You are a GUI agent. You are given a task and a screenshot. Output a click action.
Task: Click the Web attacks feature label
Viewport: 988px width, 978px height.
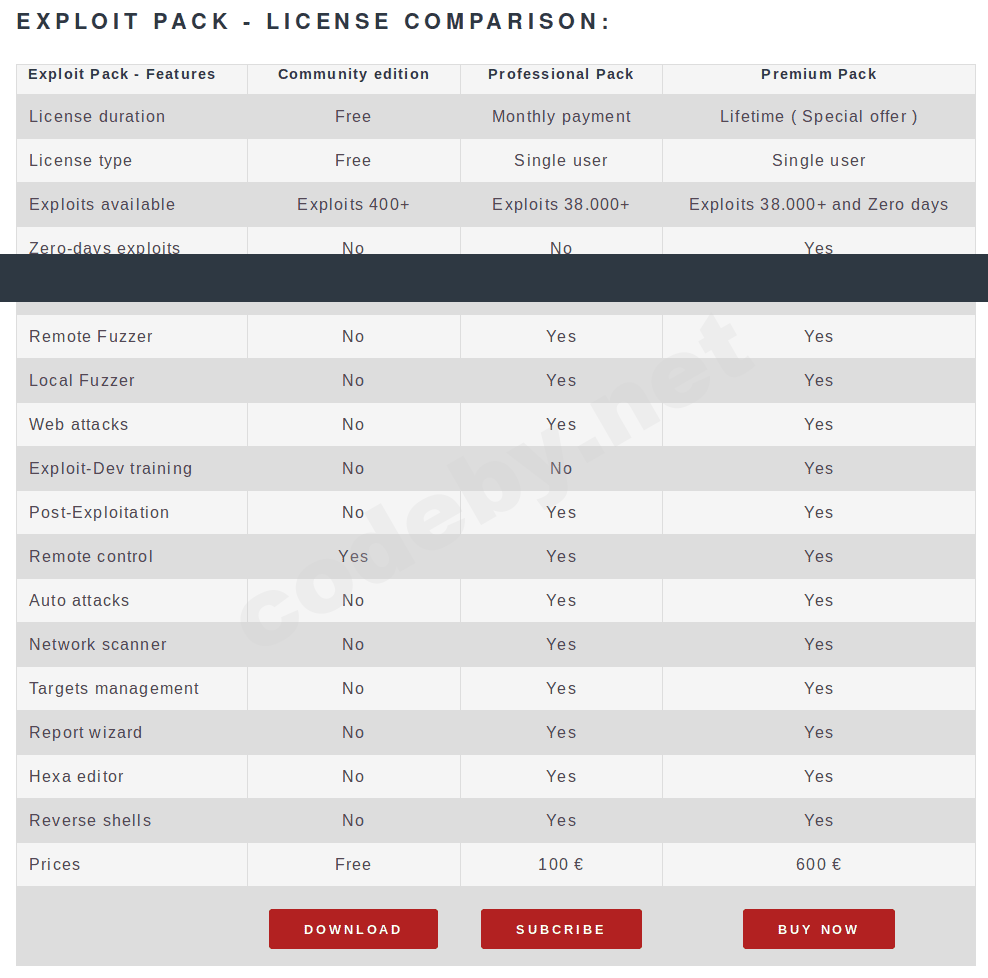click(x=79, y=425)
